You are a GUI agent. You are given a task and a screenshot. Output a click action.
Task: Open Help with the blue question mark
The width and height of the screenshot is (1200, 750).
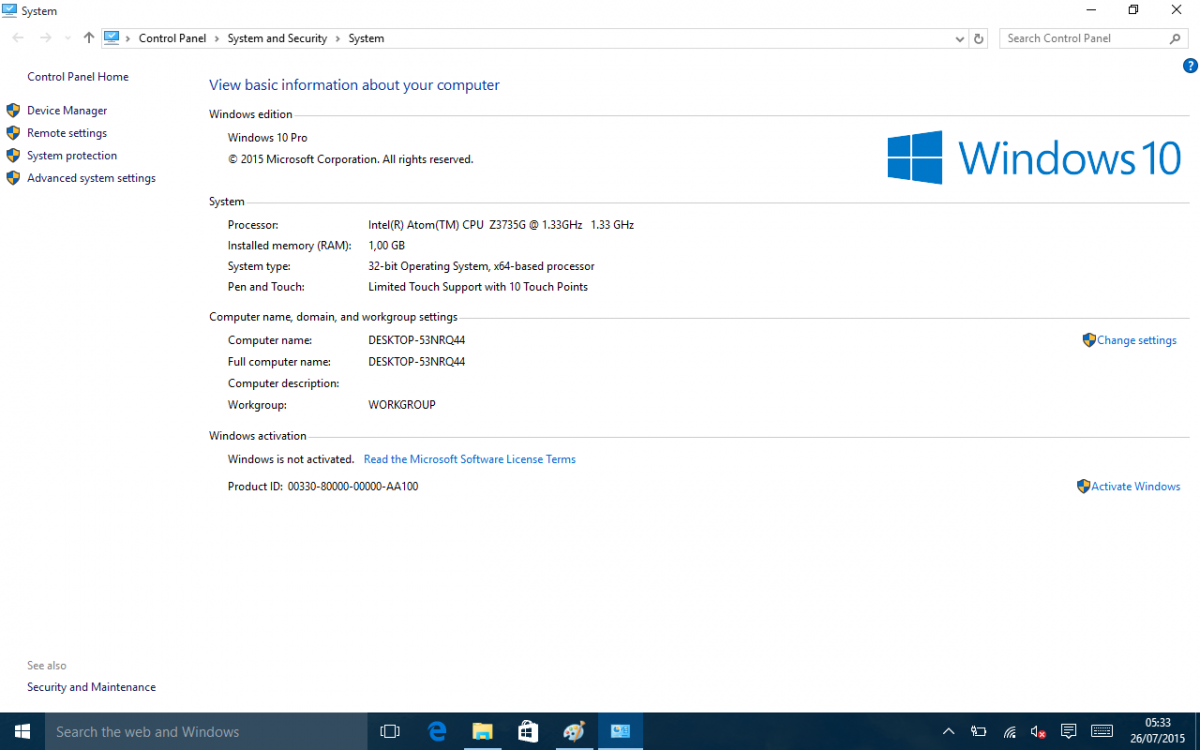click(x=1190, y=66)
